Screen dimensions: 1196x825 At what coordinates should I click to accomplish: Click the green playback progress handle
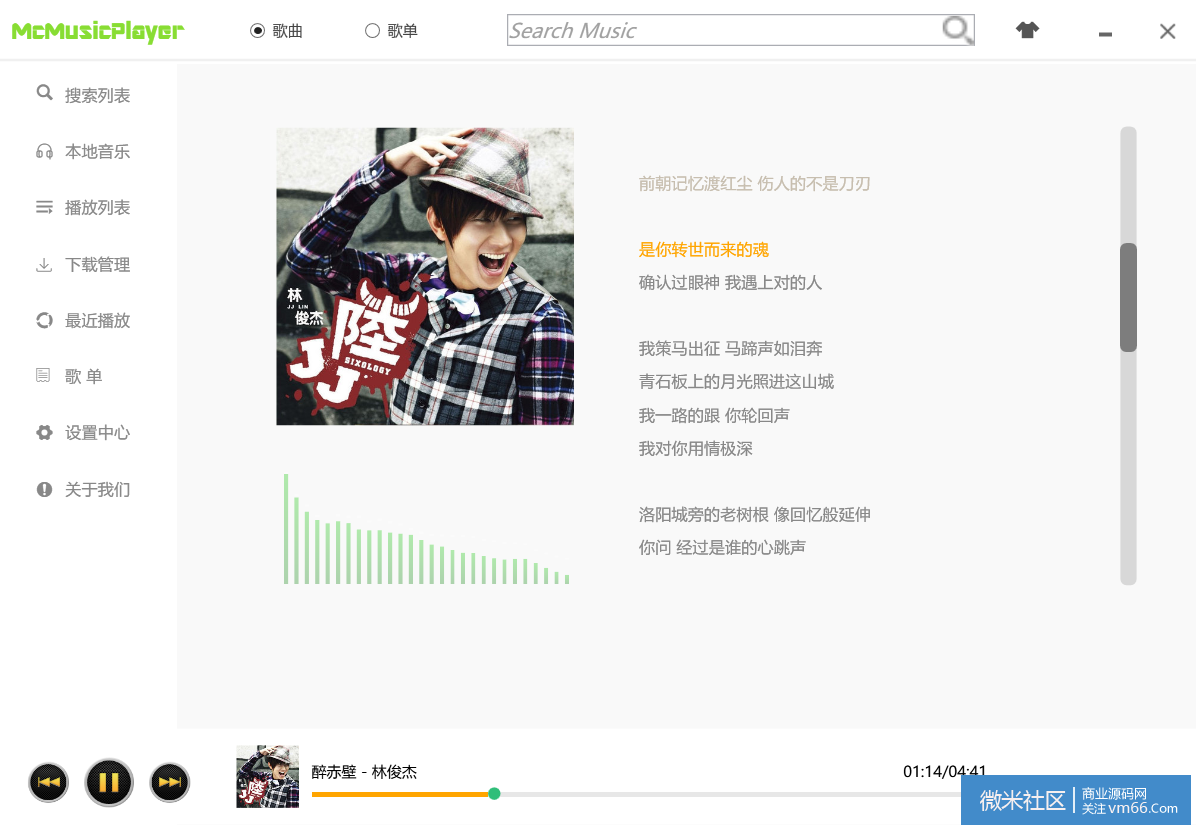pos(494,794)
